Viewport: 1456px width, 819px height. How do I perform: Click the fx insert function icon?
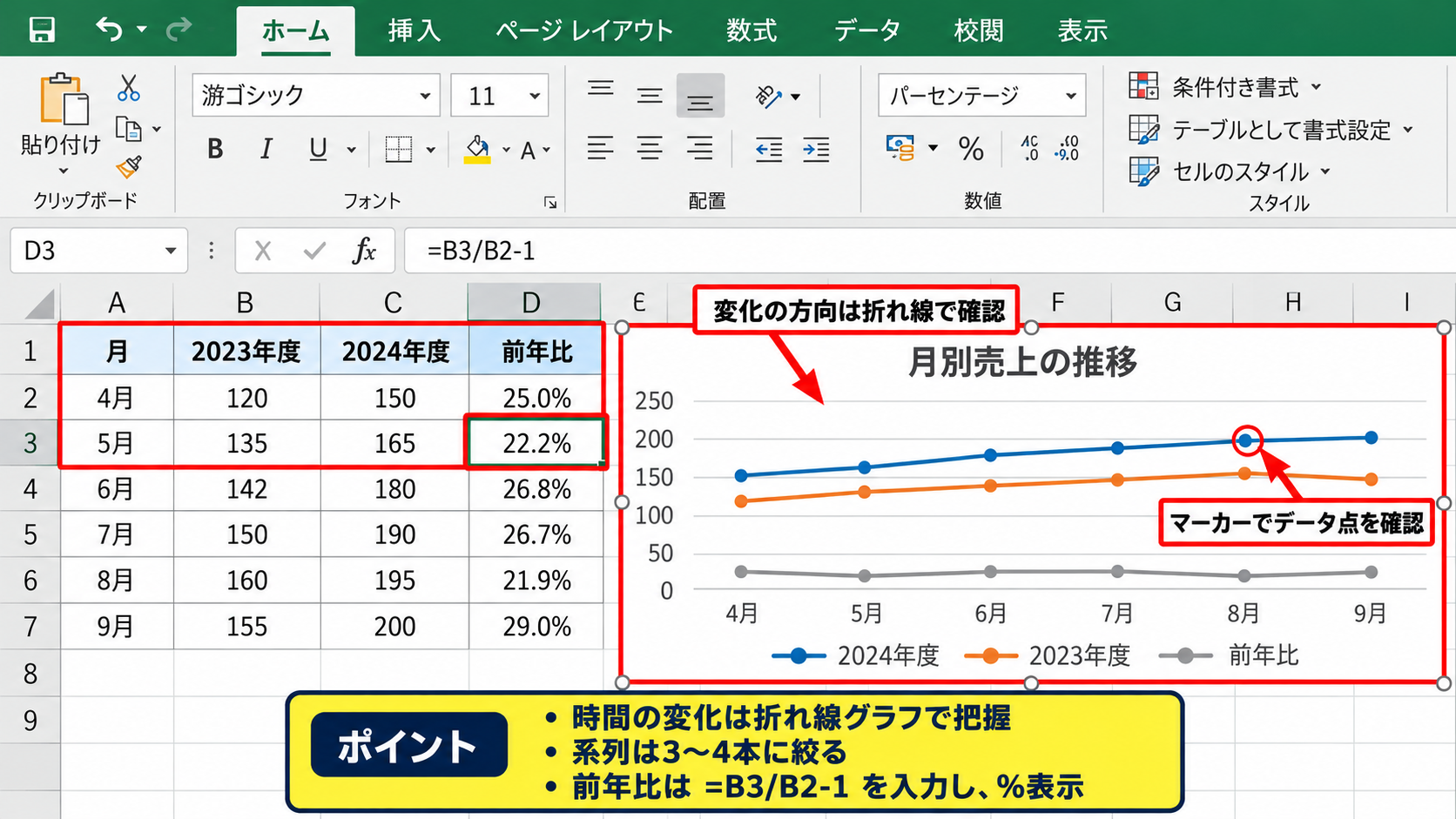click(364, 252)
